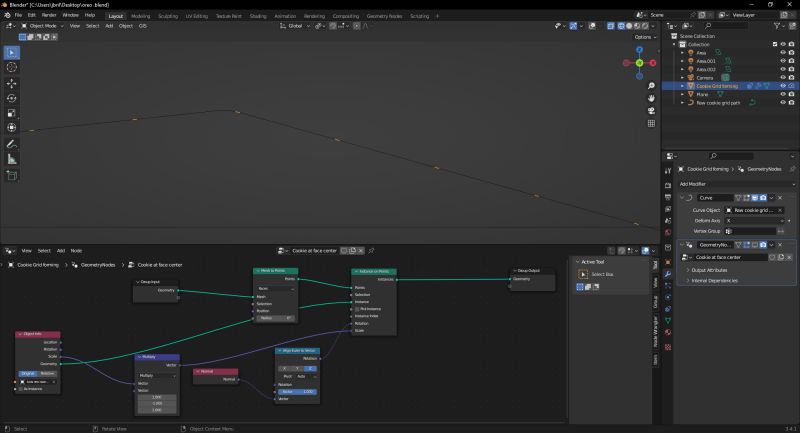This screenshot has height=433, width=800.
Task: Remove the Curve modifier
Action: click(780, 197)
